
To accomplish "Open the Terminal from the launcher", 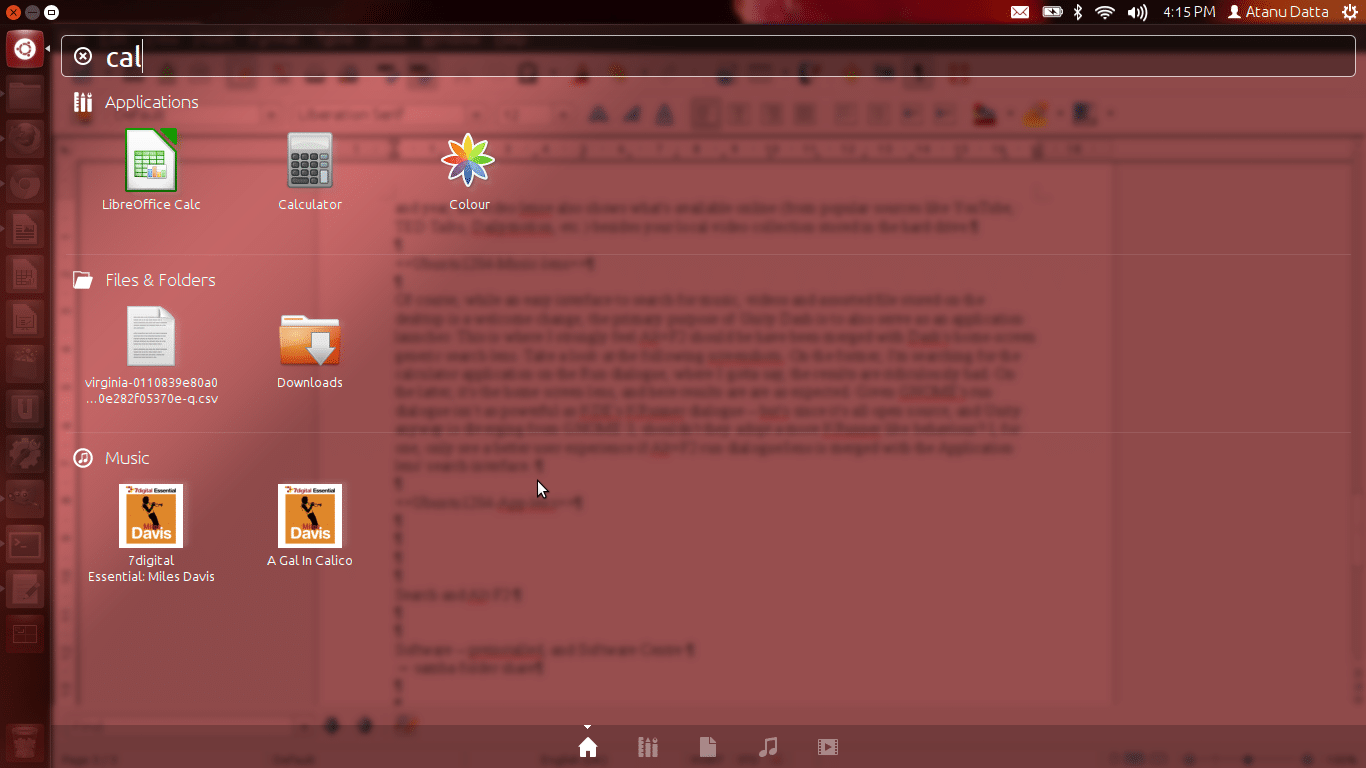I will 25,544.
